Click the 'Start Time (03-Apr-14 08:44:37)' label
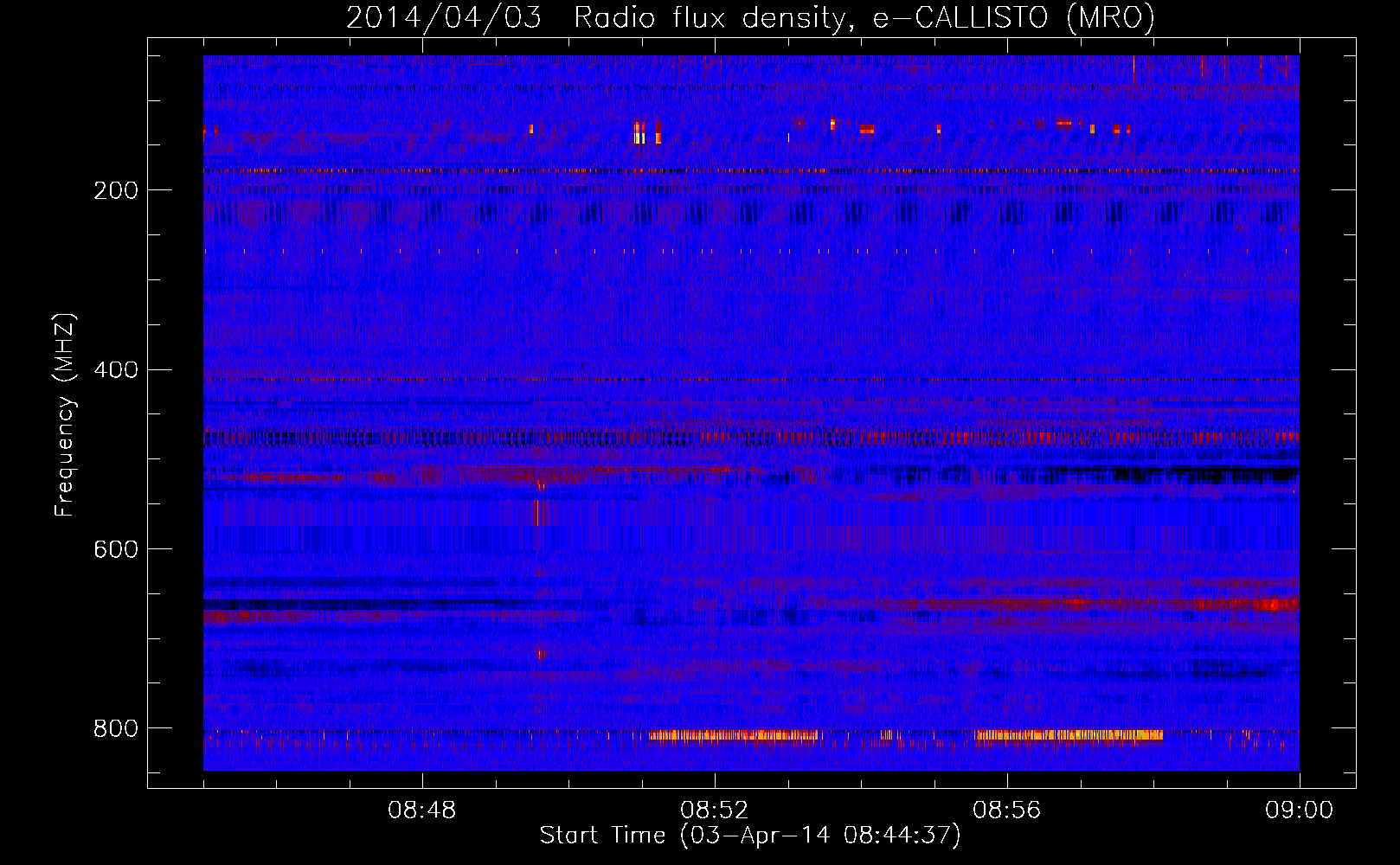This screenshot has width=1400, height=865. point(750,836)
